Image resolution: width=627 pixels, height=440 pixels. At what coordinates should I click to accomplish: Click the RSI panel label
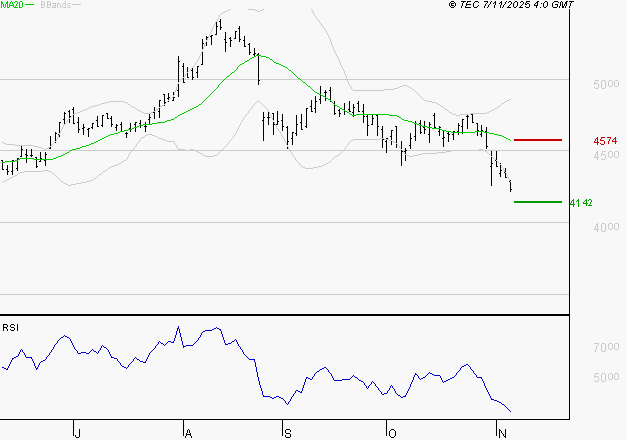click(10, 328)
